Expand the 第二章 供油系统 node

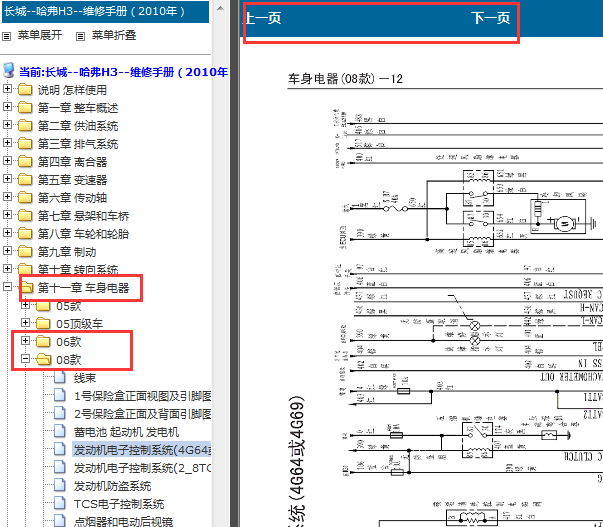point(7,125)
